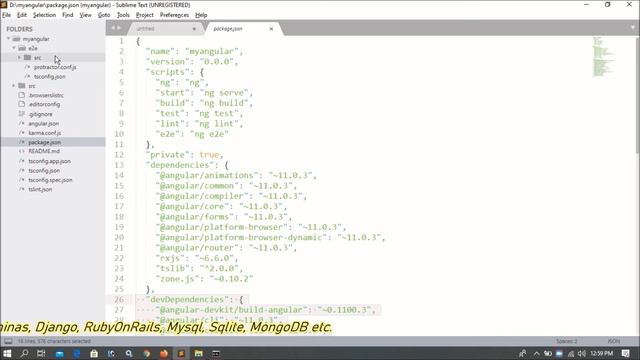Click the status bar panel switcher icon
640x360 pixels.
tap(8, 341)
